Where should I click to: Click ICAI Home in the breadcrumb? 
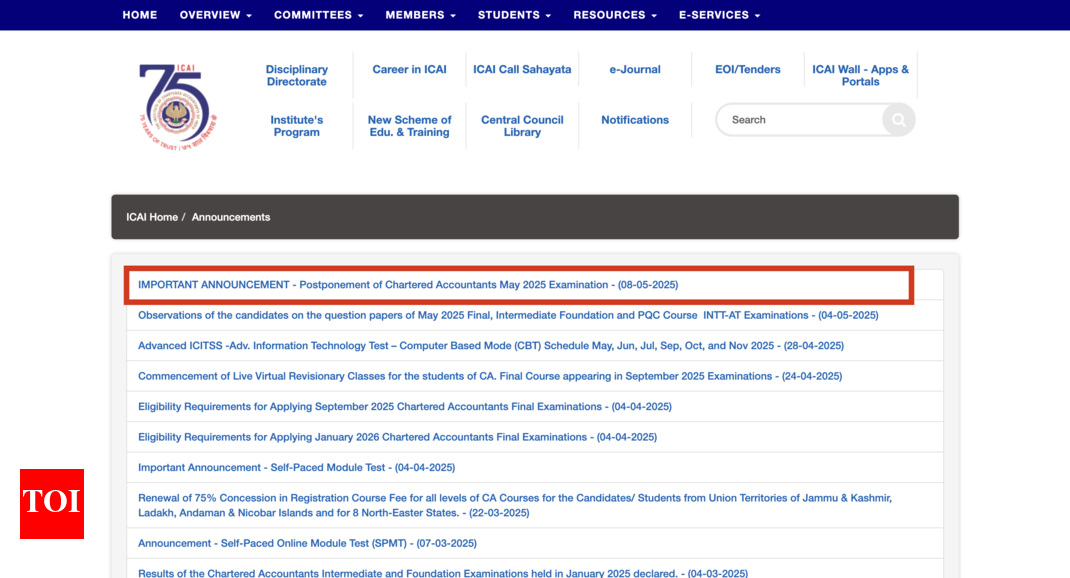click(152, 217)
